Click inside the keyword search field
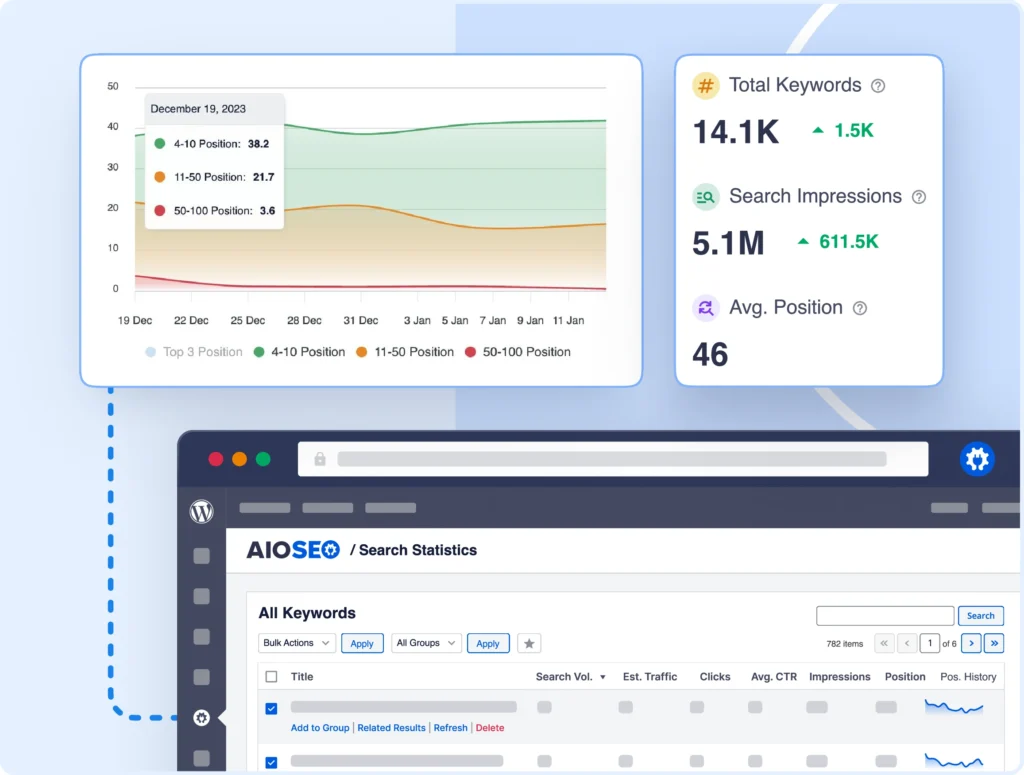 (x=885, y=615)
